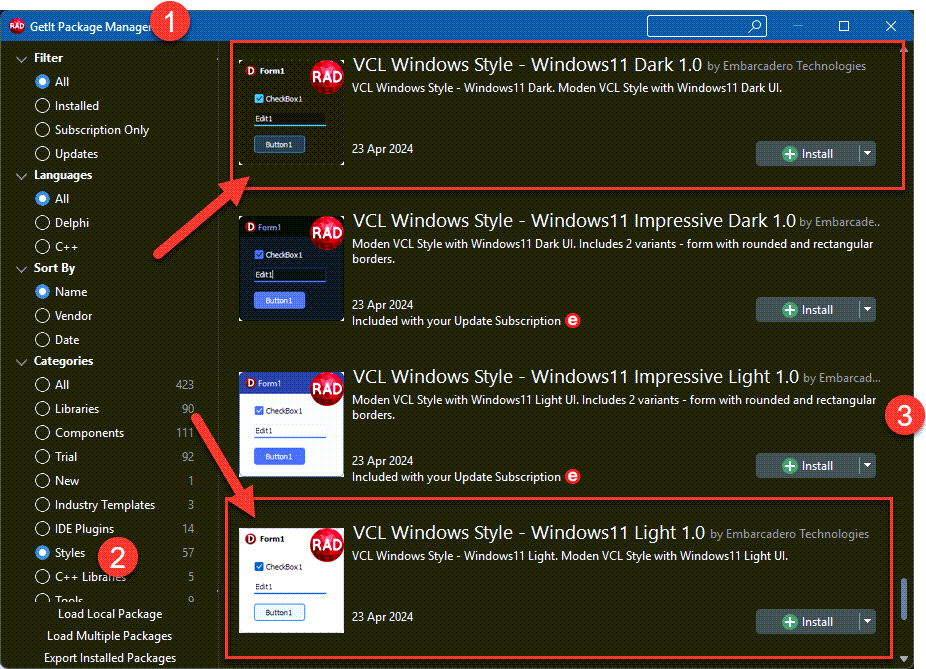Select the Industry Templates category
Viewport: 926px width, 669px height.
coord(42,505)
